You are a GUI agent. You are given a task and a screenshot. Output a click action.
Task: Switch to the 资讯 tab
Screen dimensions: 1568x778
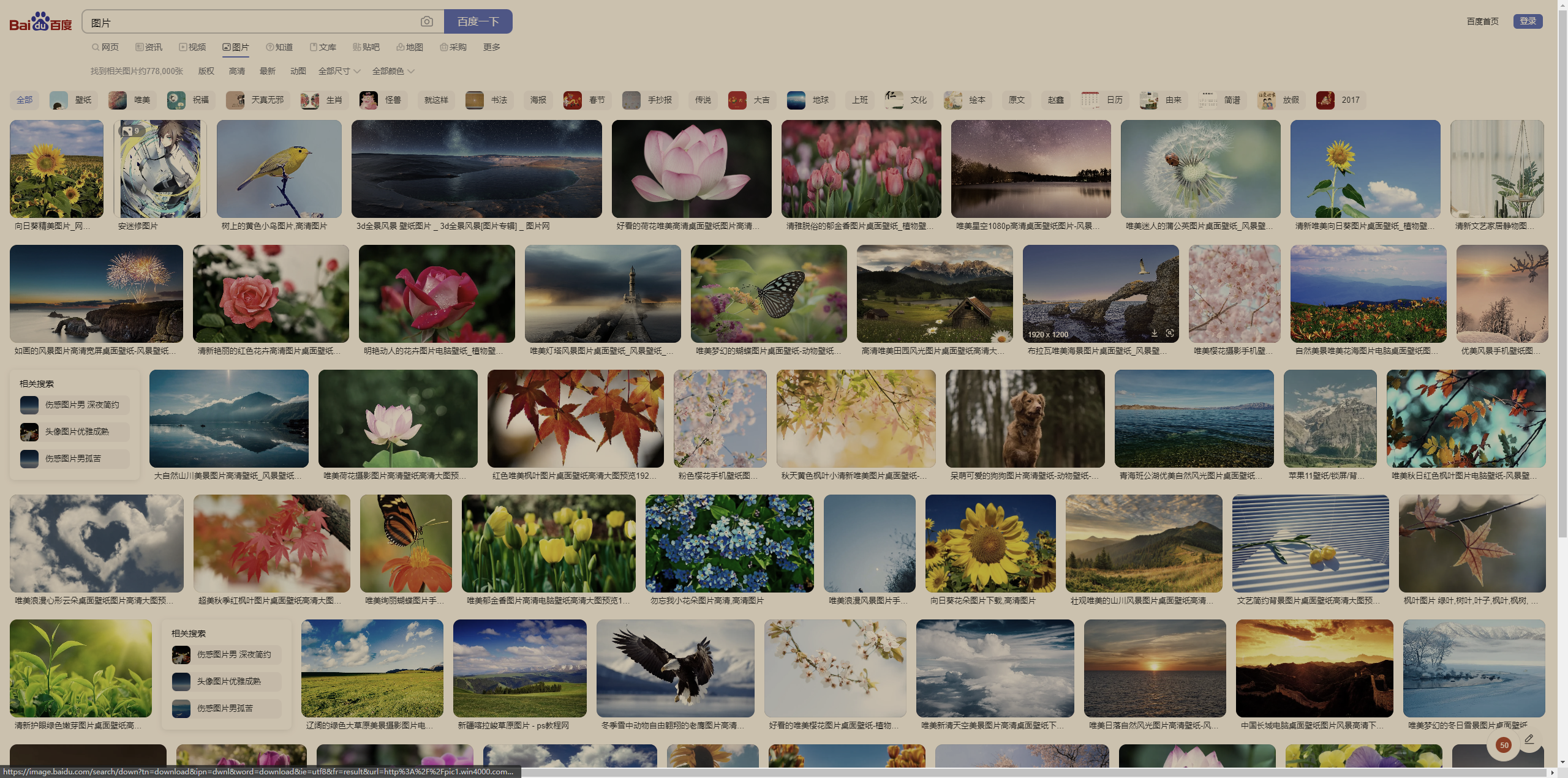coord(149,47)
